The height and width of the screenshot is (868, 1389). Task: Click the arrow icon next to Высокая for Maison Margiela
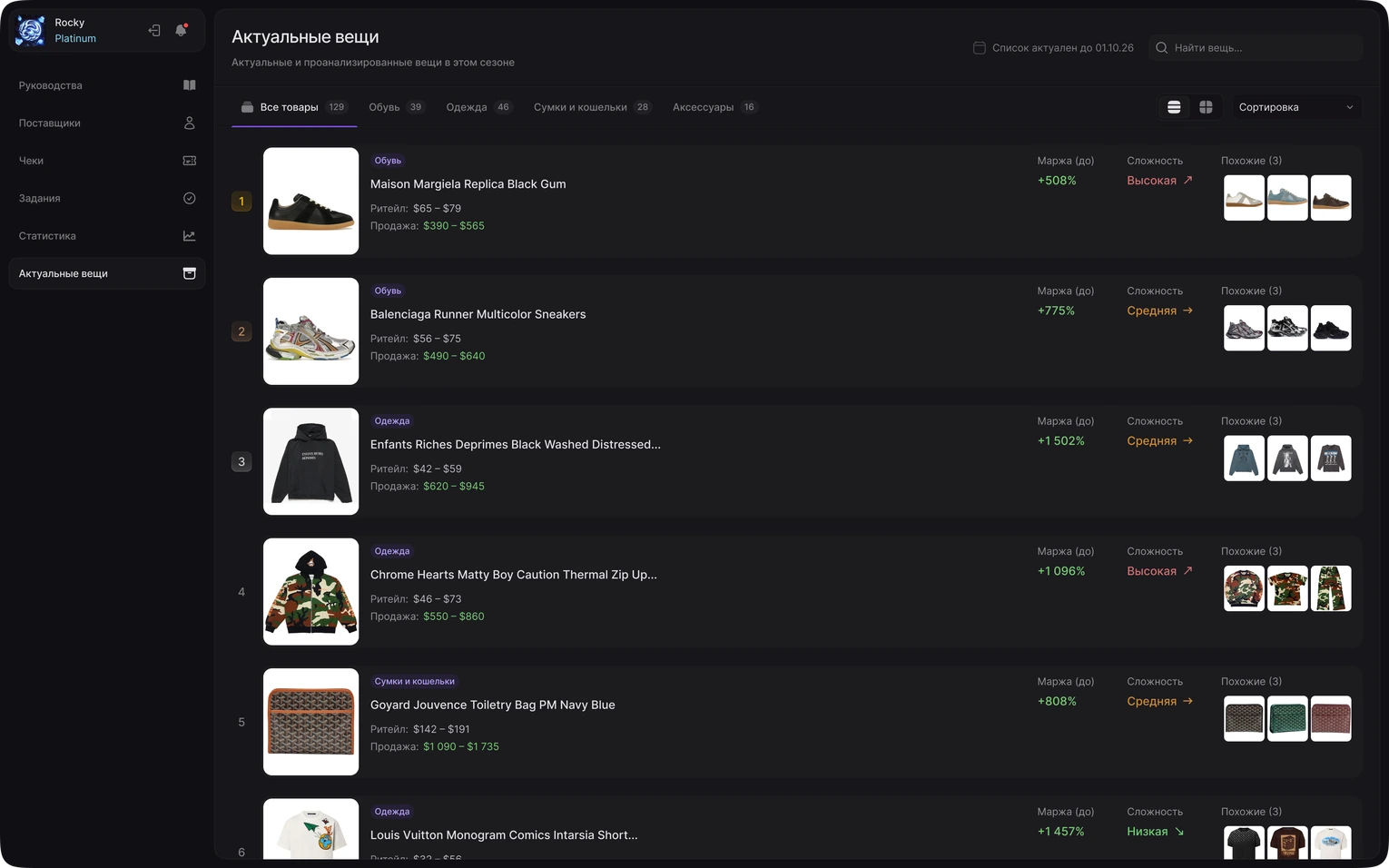point(1187,180)
